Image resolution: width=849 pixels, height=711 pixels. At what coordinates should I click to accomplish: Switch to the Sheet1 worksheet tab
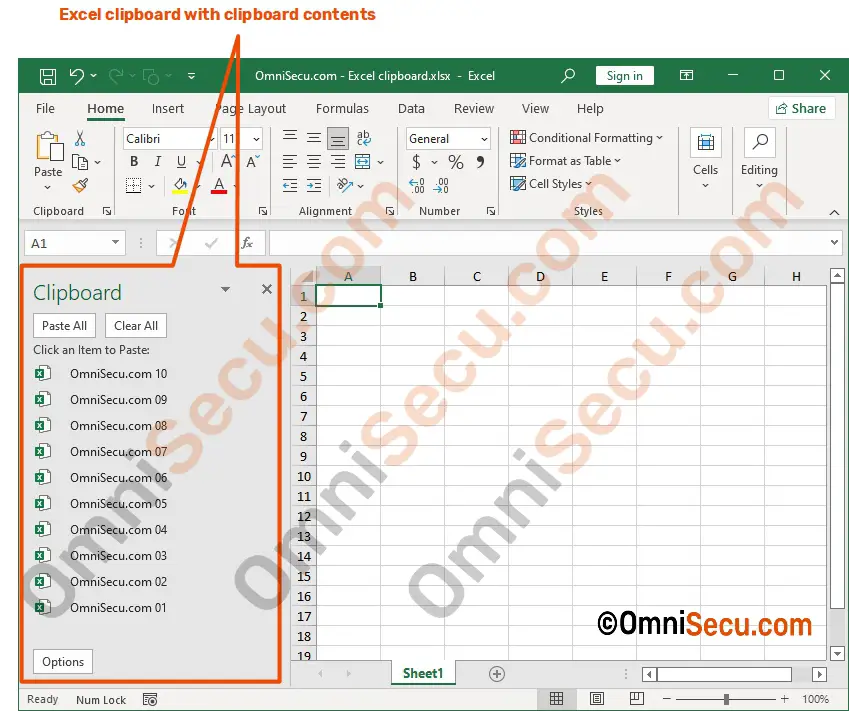423,673
